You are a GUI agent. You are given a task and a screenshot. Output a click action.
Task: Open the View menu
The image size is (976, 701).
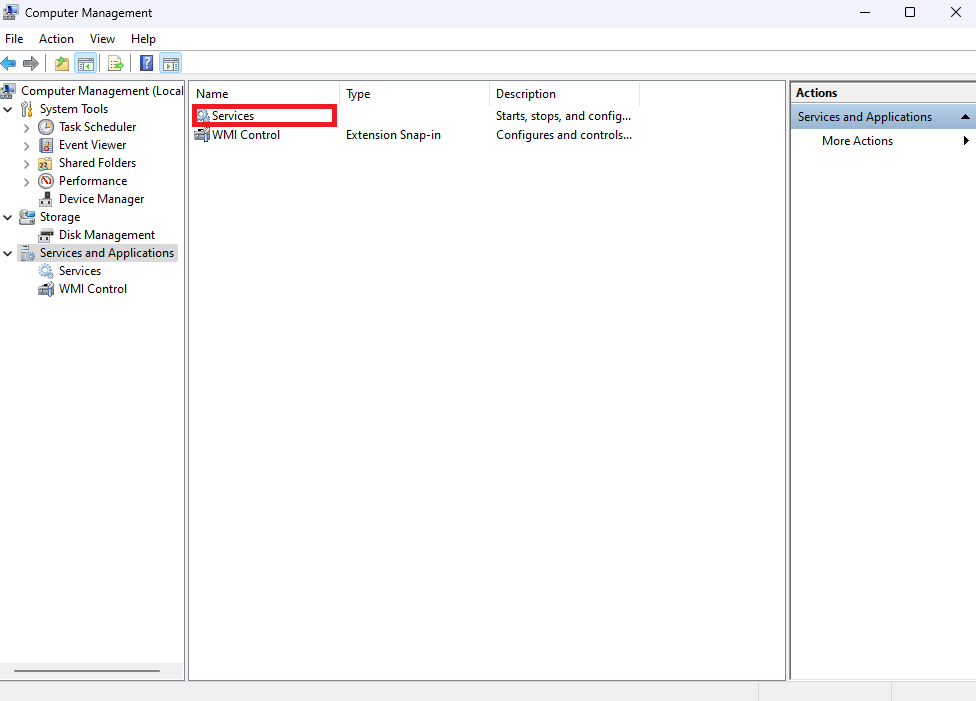(102, 39)
